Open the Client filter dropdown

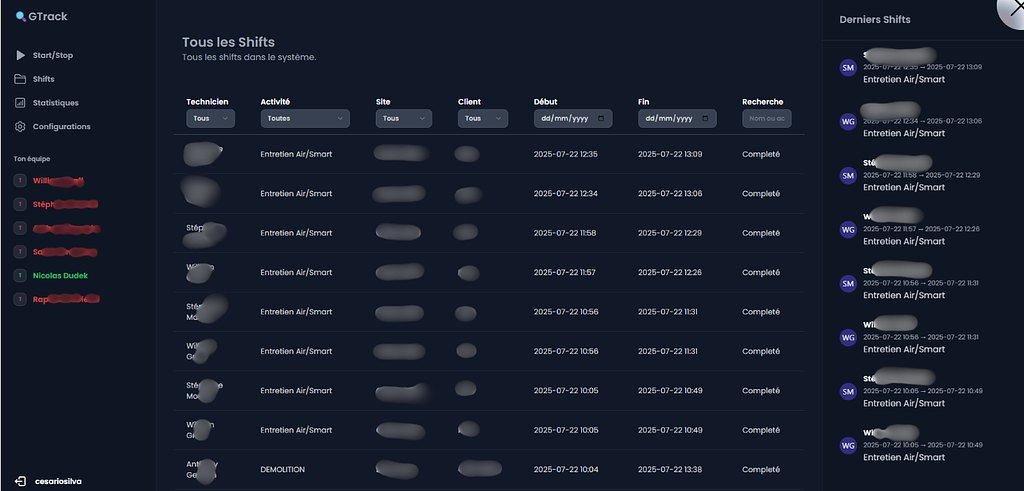point(483,118)
